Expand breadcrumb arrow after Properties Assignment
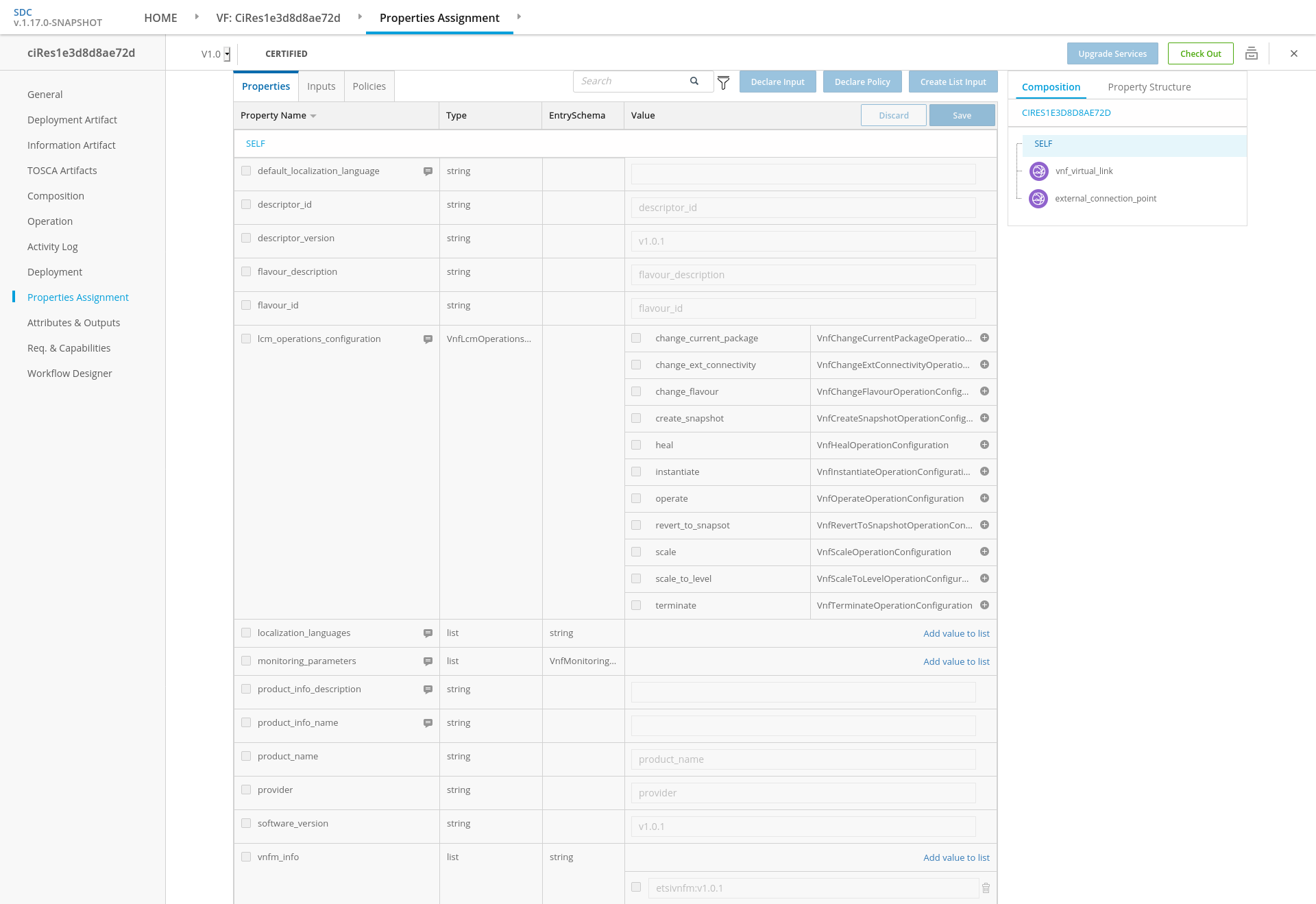The image size is (1316, 904). [519, 16]
